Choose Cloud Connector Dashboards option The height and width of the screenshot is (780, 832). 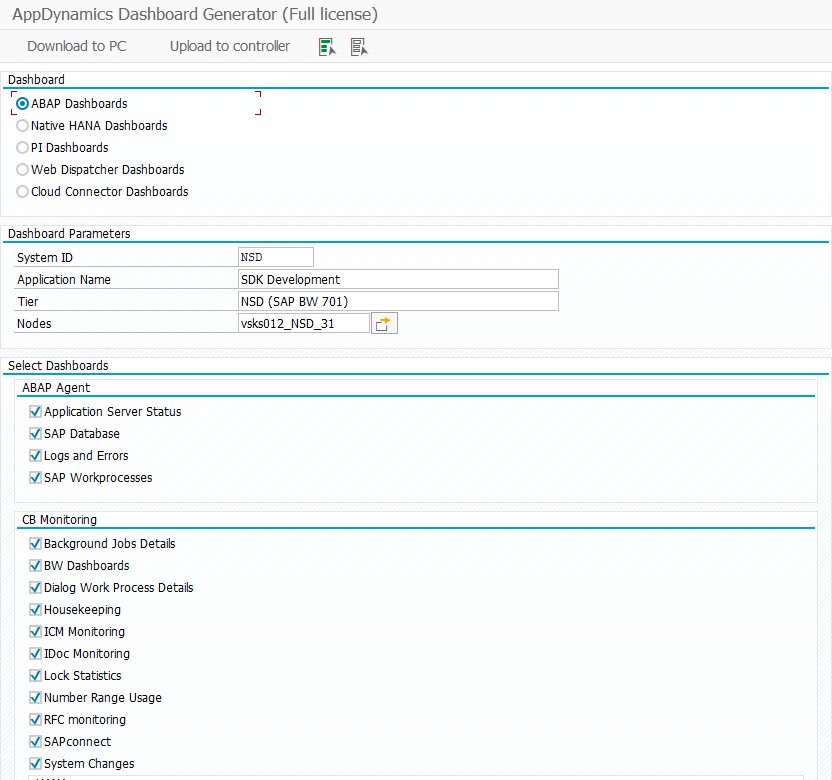[x=22, y=192]
